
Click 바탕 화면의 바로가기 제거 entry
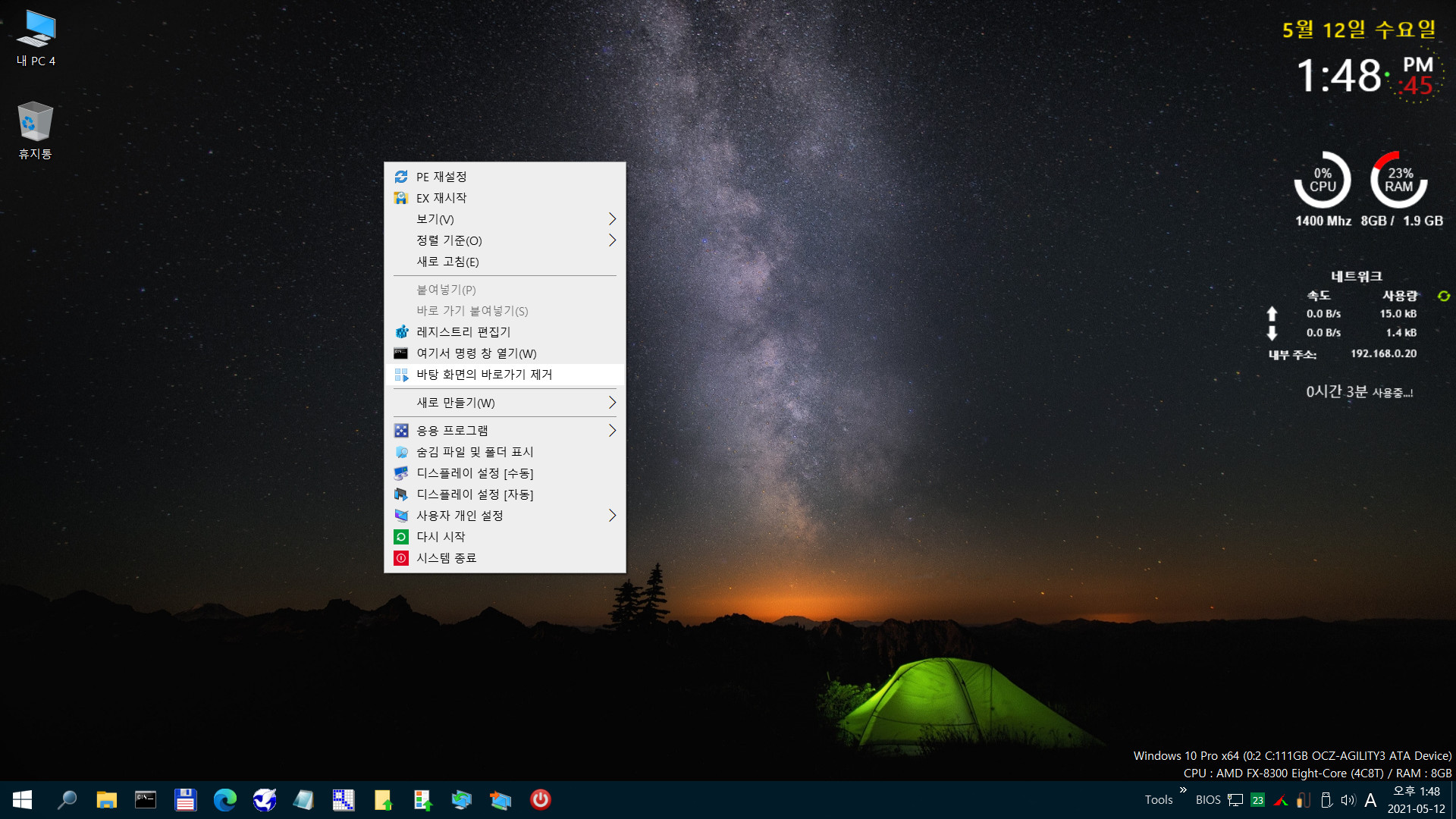click(505, 375)
